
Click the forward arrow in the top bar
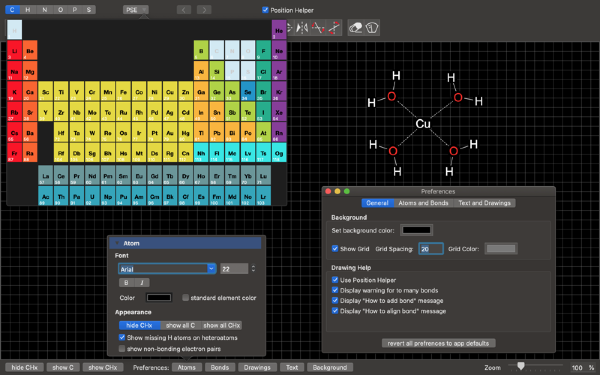204,10
